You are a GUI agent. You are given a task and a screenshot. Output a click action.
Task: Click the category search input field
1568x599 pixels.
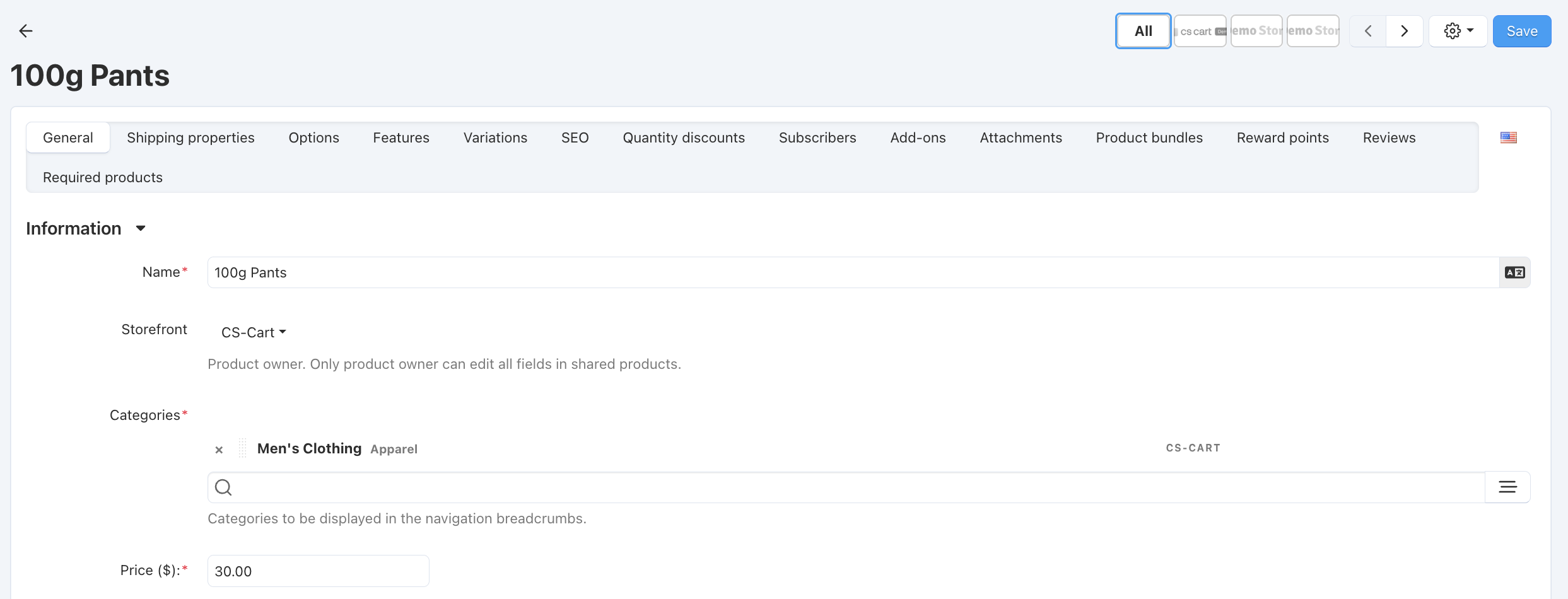pyautogui.click(x=846, y=487)
